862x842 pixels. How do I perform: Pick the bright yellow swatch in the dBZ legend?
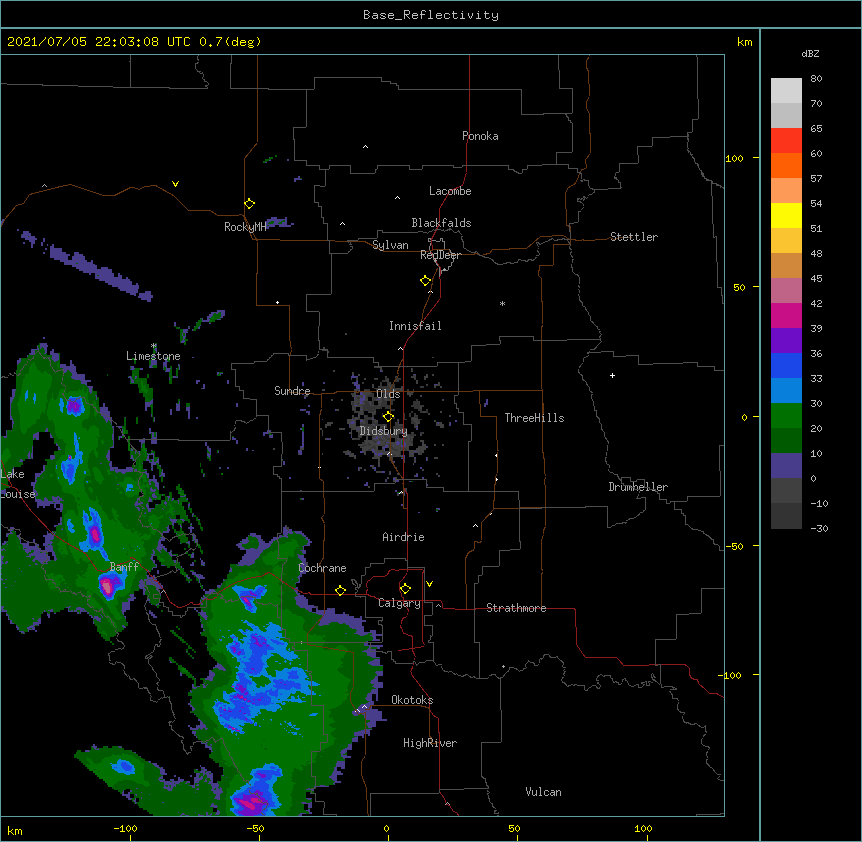point(786,215)
